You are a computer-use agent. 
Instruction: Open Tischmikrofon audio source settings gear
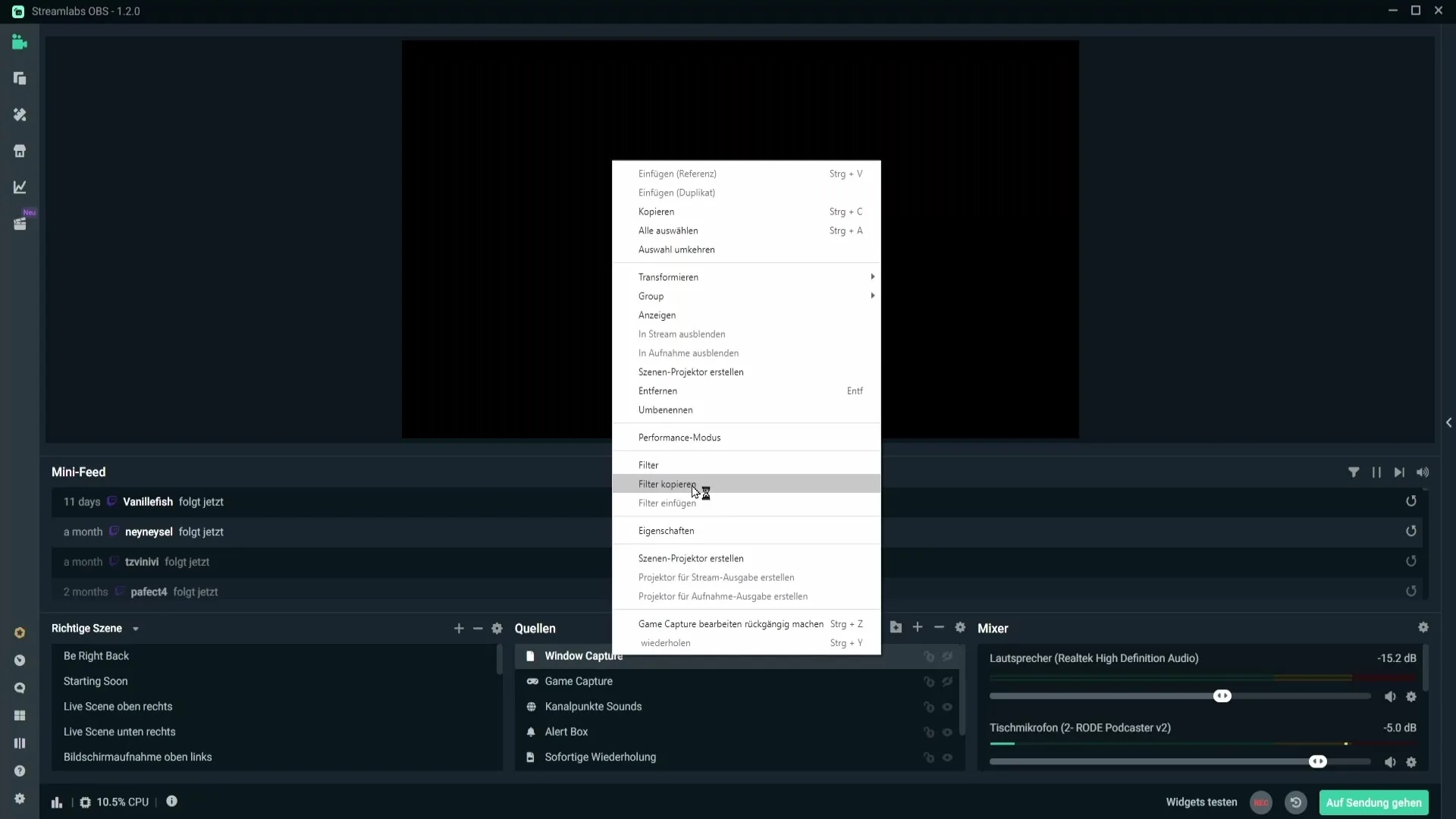coord(1411,762)
